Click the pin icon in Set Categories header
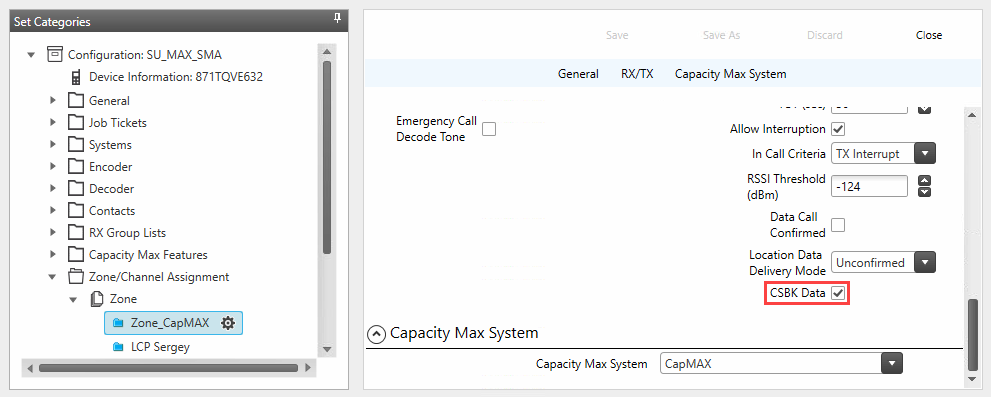Screen dimensions: 991x397 coord(337,19)
